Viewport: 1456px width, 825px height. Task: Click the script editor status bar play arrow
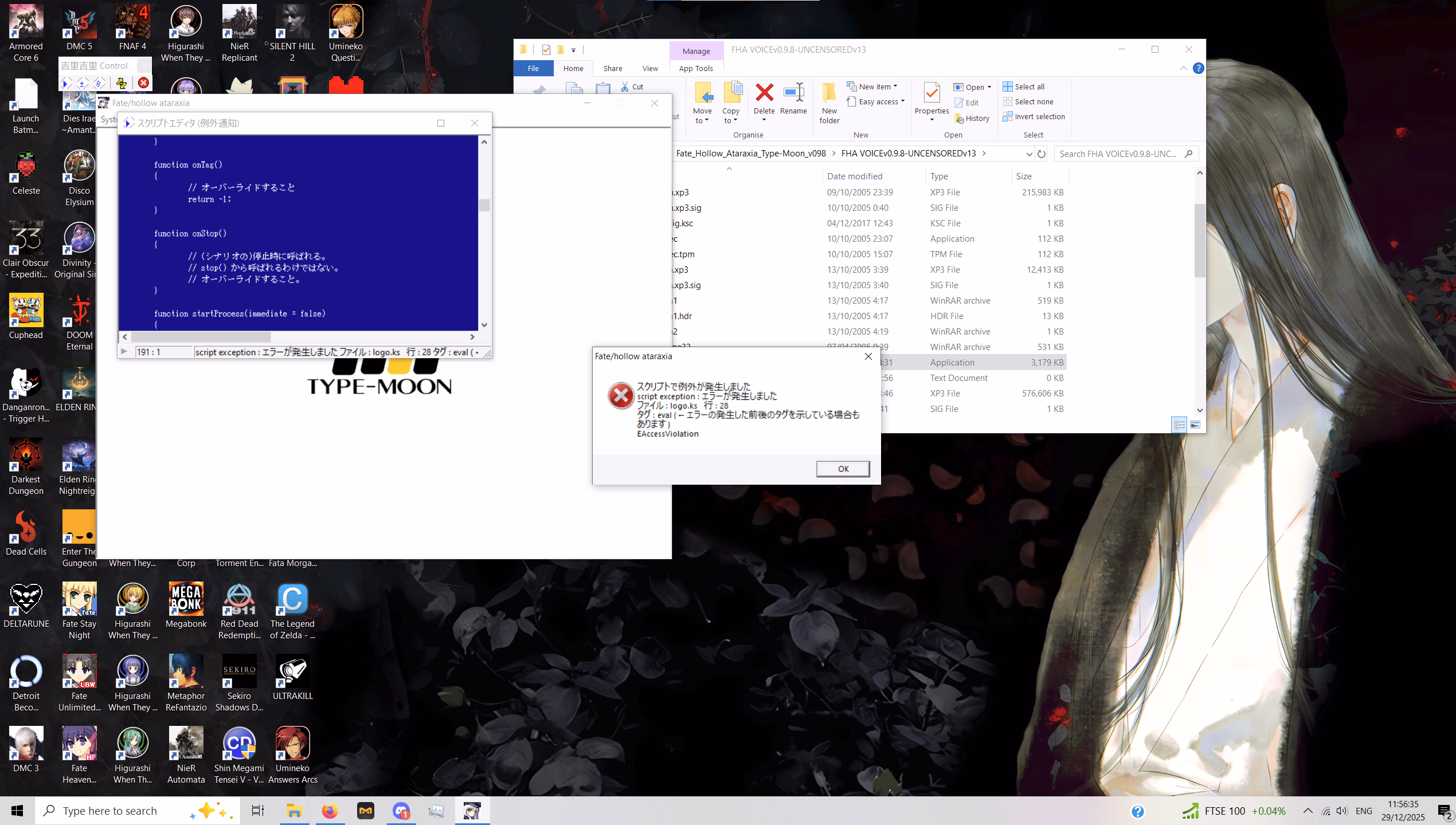[x=124, y=352]
